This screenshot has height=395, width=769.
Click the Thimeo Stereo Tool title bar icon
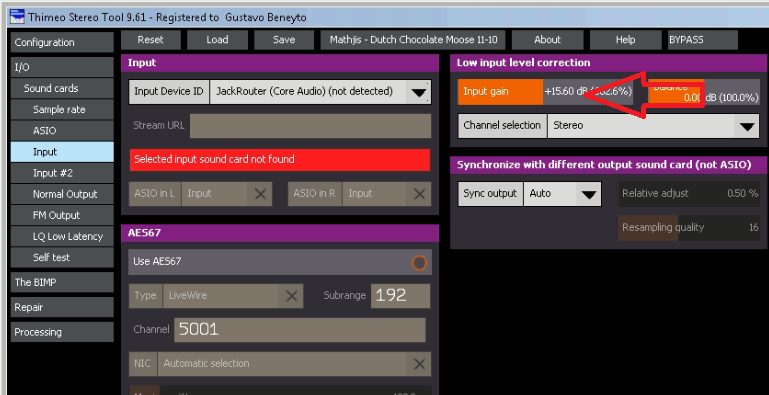click(x=17, y=17)
